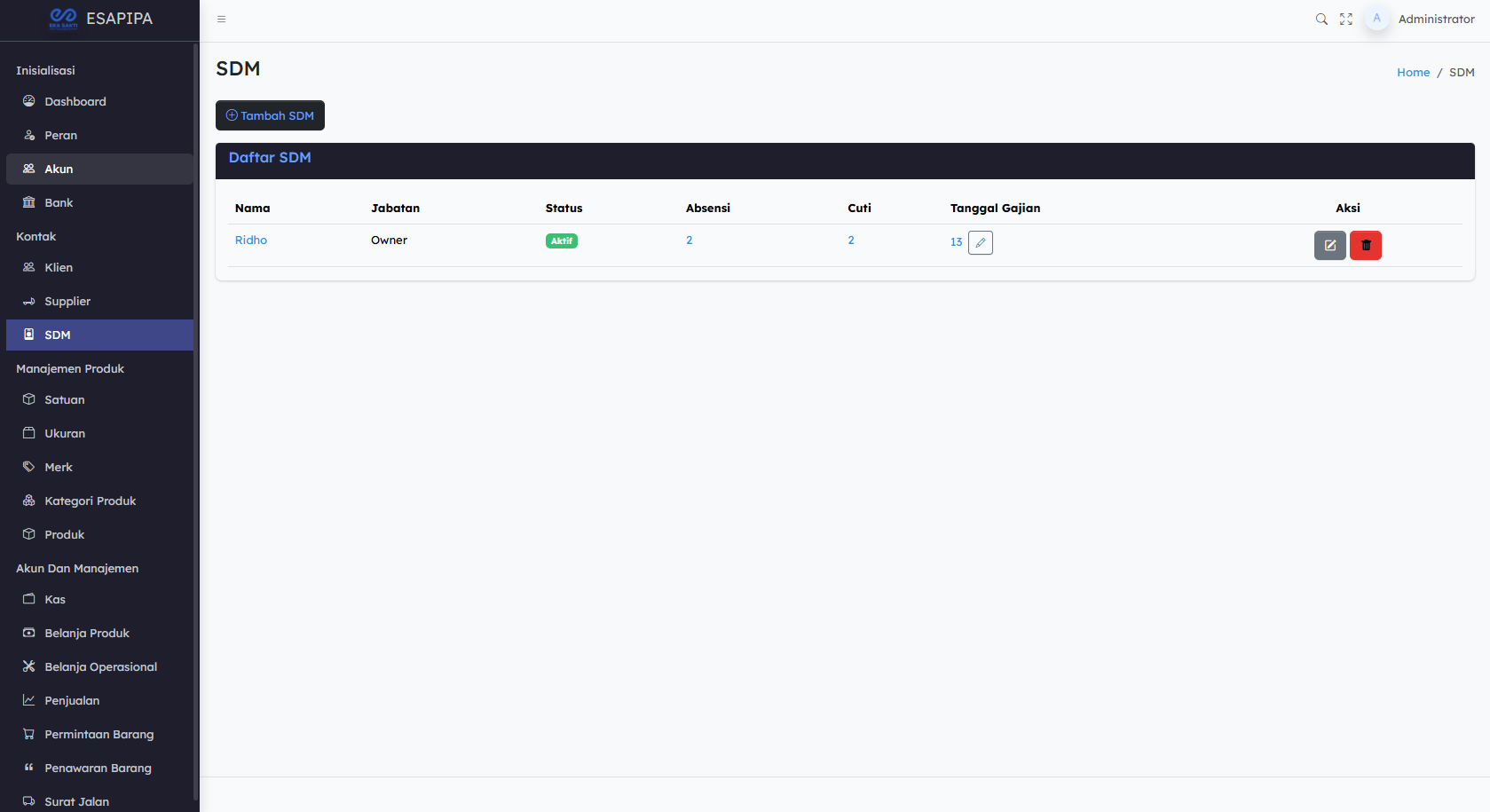1490x812 pixels.
Task: Click the Surat Jalan truck icon
Action: tap(29, 801)
